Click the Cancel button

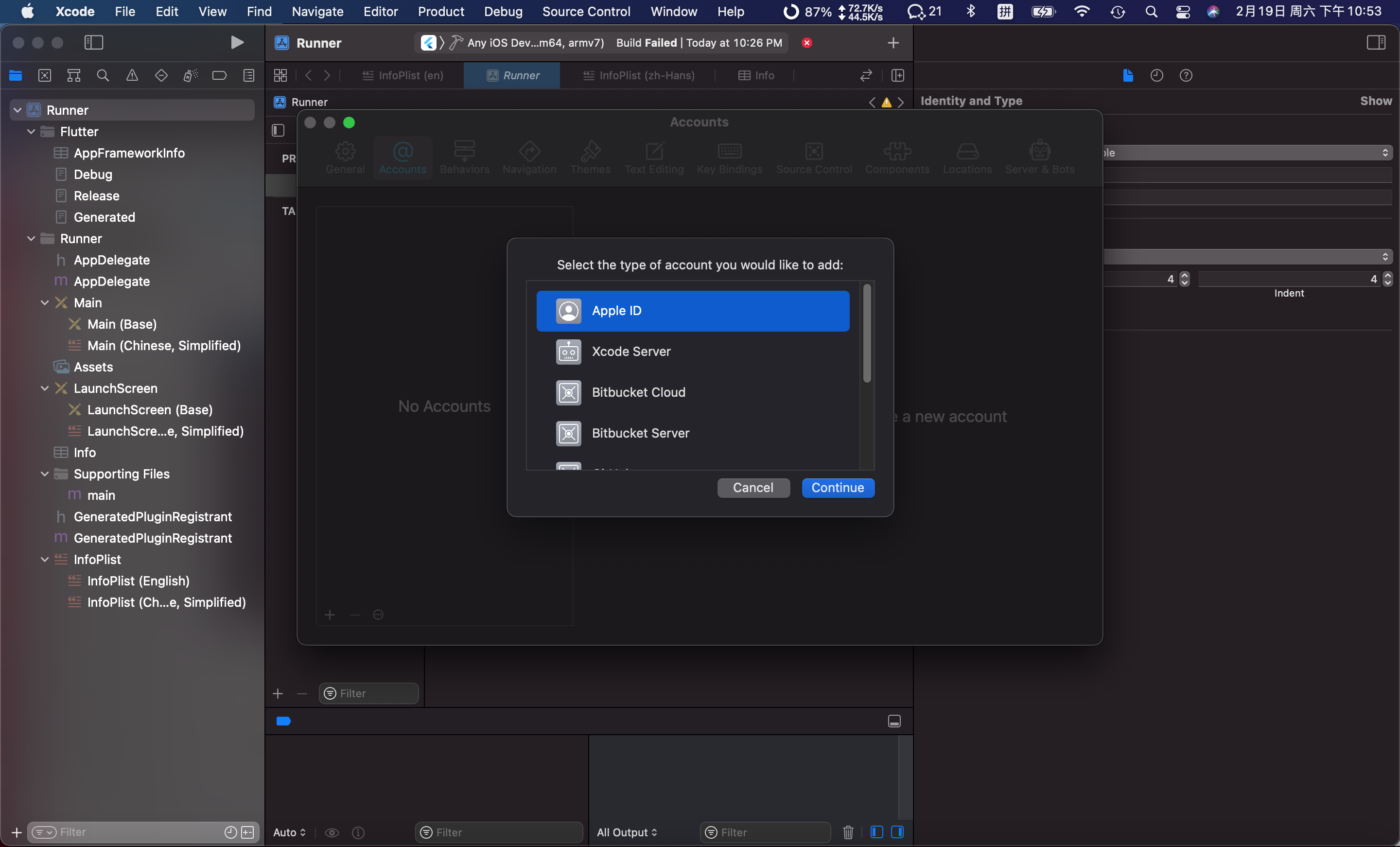[x=753, y=487]
